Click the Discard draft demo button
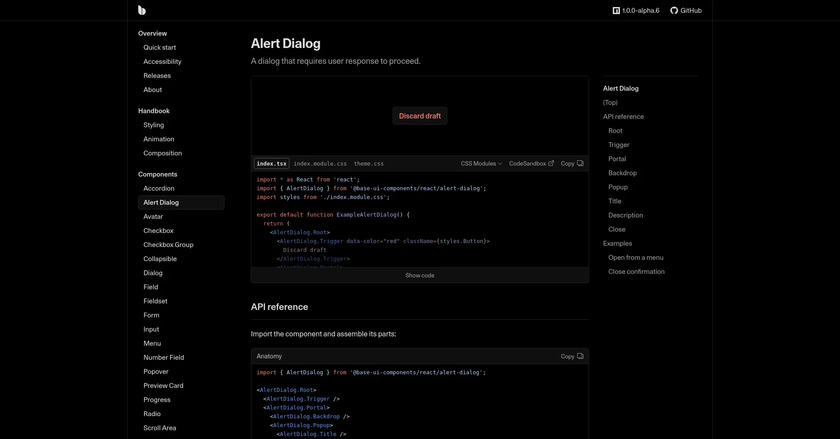840x439 pixels. [420, 116]
